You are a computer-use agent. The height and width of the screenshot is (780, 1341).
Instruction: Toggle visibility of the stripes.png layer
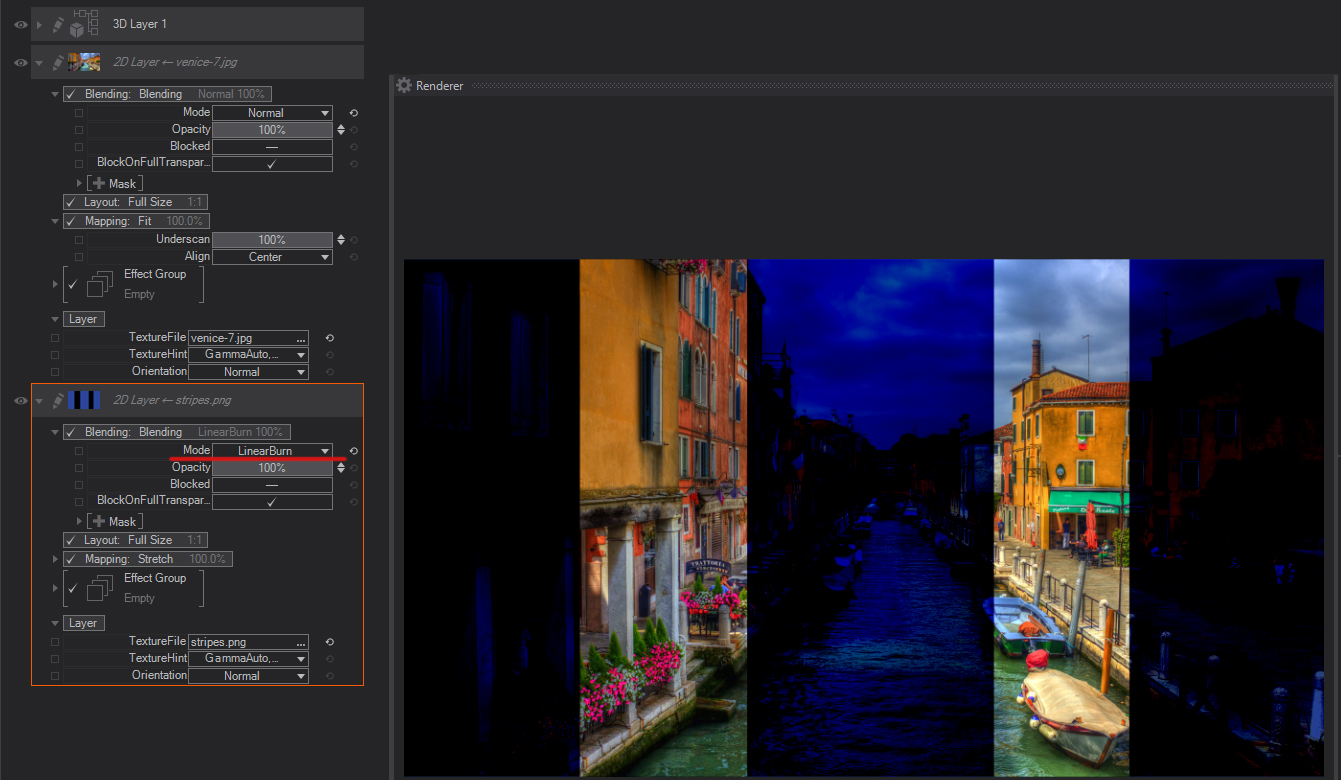20,401
